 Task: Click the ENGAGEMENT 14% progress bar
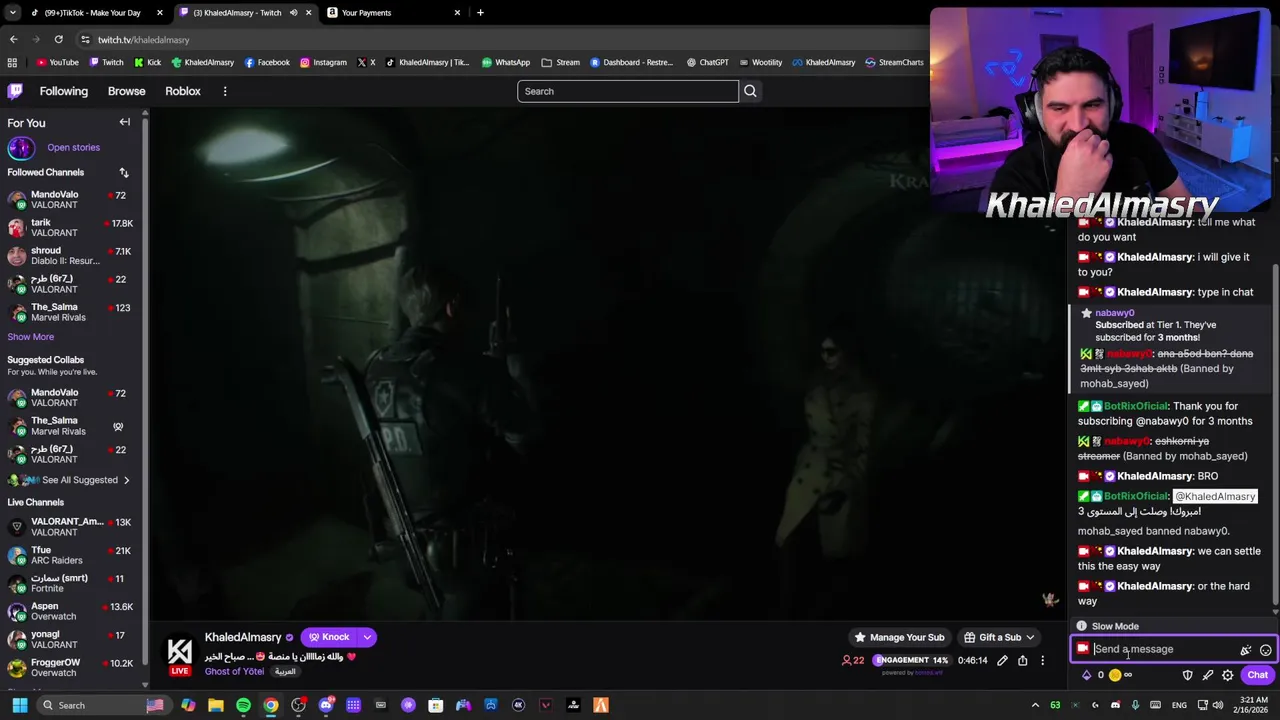(911, 660)
